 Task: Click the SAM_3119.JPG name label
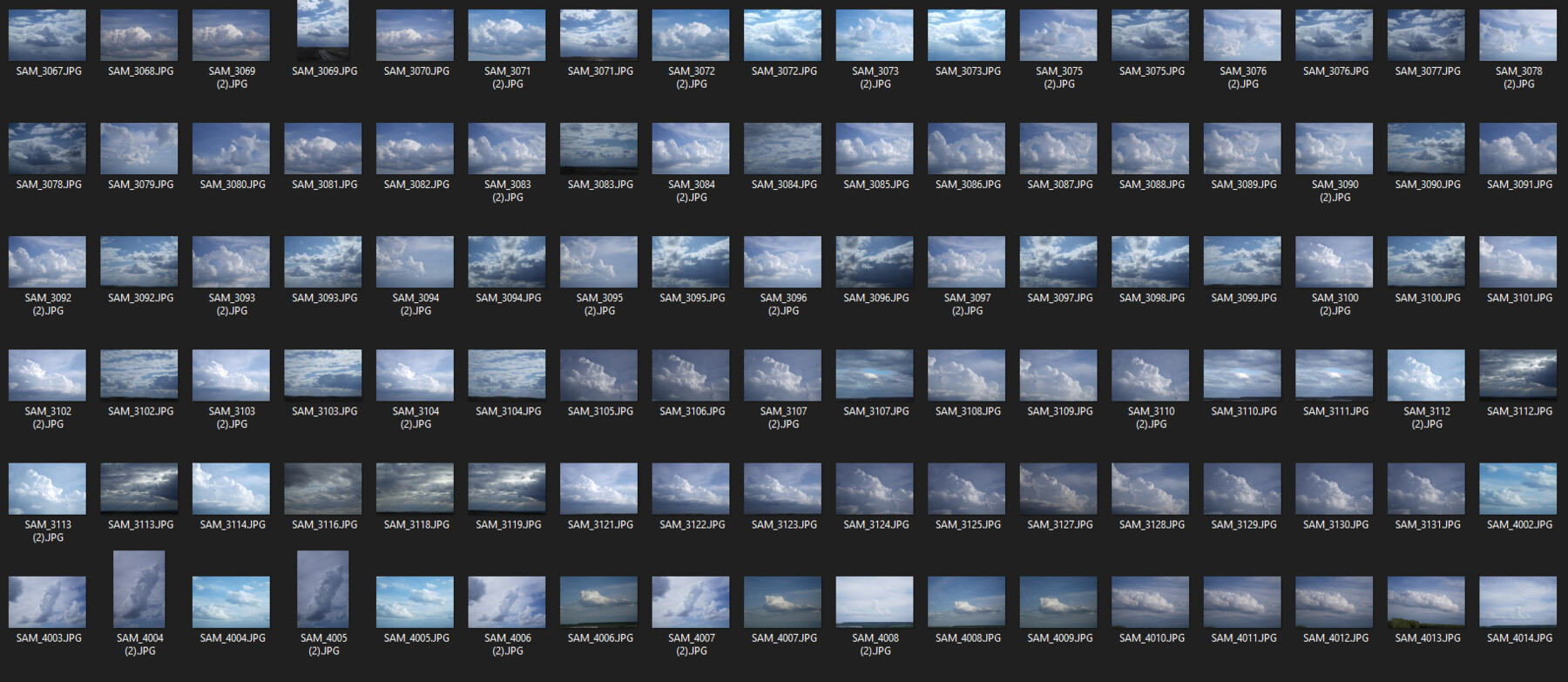(508, 524)
